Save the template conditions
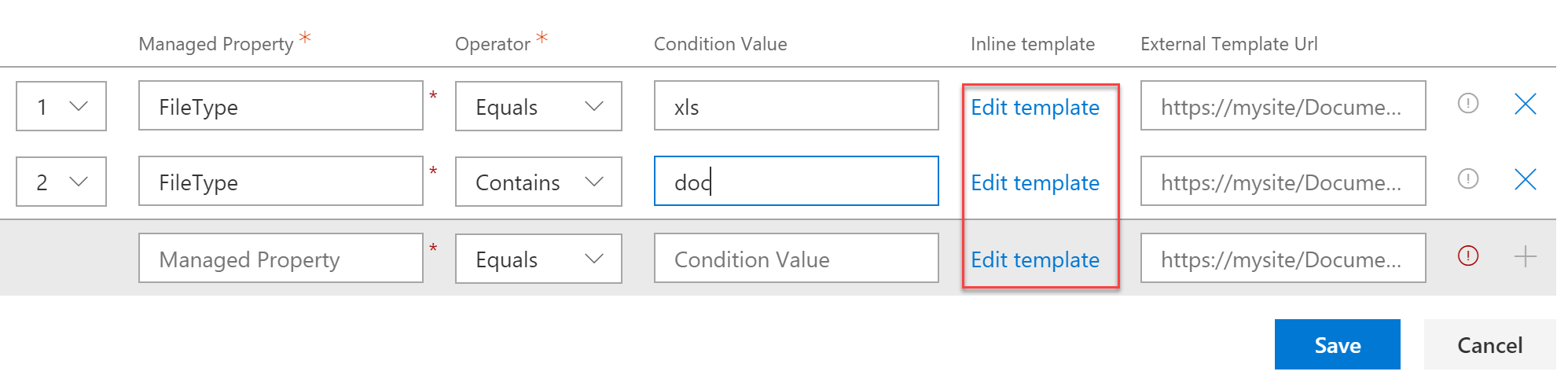Viewport: 1568px width, 386px height. coord(1338,344)
